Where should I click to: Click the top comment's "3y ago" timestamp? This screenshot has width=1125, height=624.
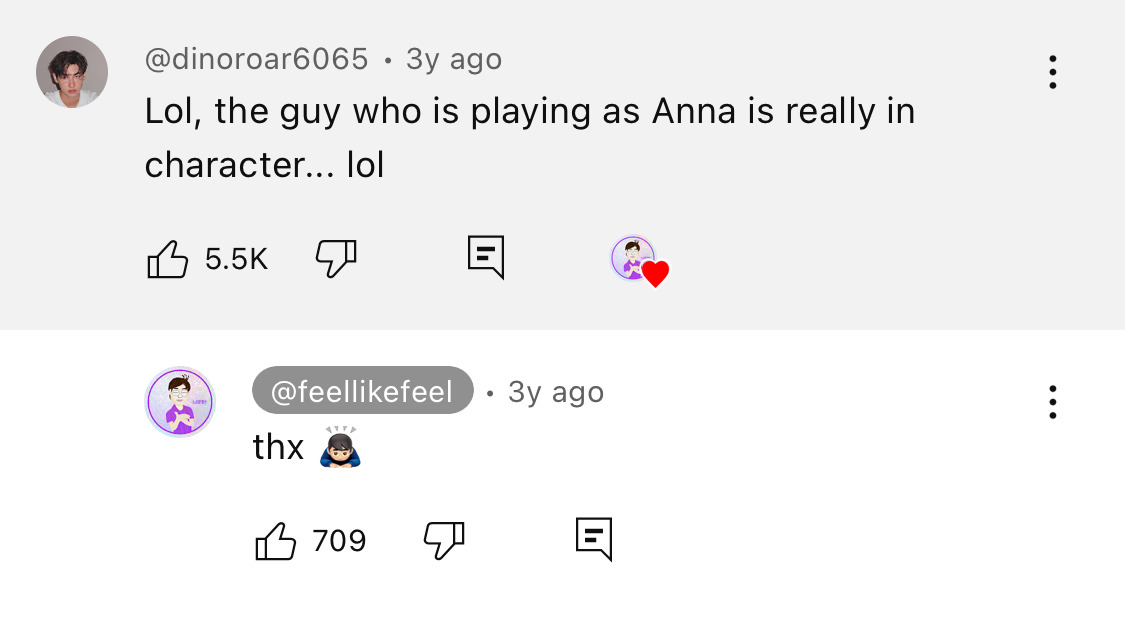[x=454, y=60]
